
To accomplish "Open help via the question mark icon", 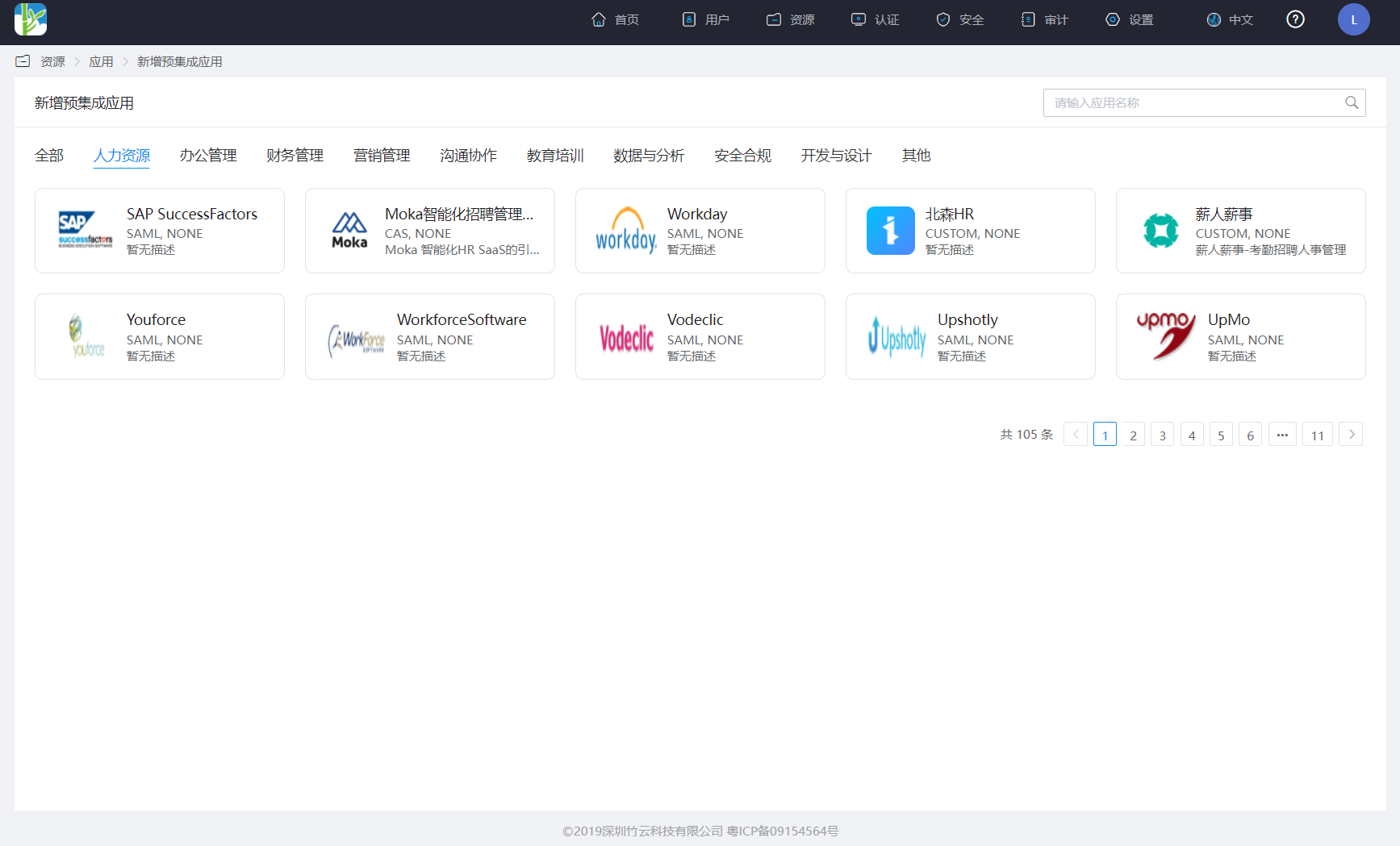I will coord(1295,19).
